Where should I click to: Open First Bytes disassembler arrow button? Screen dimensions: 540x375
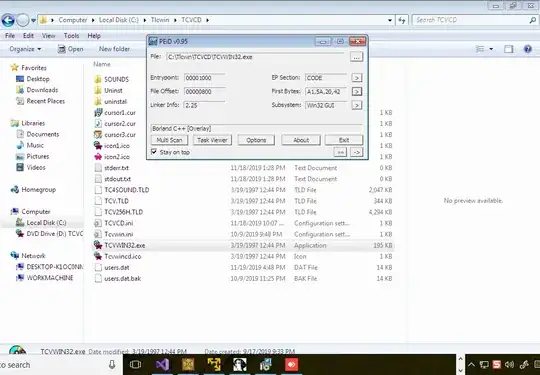click(x=357, y=92)
